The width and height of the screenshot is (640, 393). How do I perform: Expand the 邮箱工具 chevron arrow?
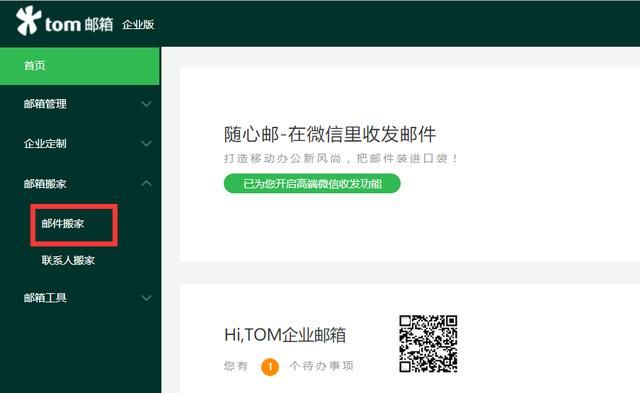146,298
